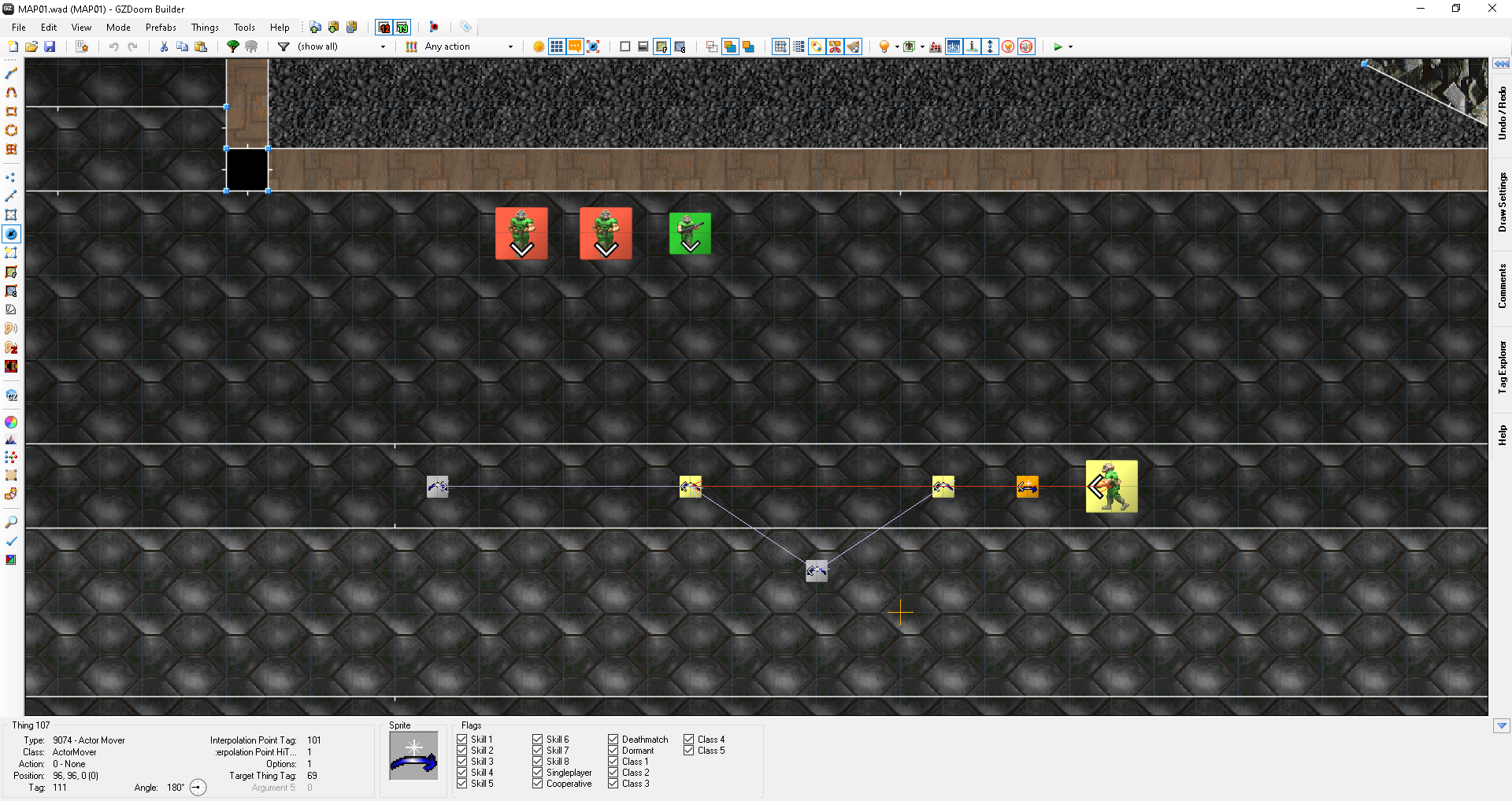Open the Tools menu

(x=244, y=27)
